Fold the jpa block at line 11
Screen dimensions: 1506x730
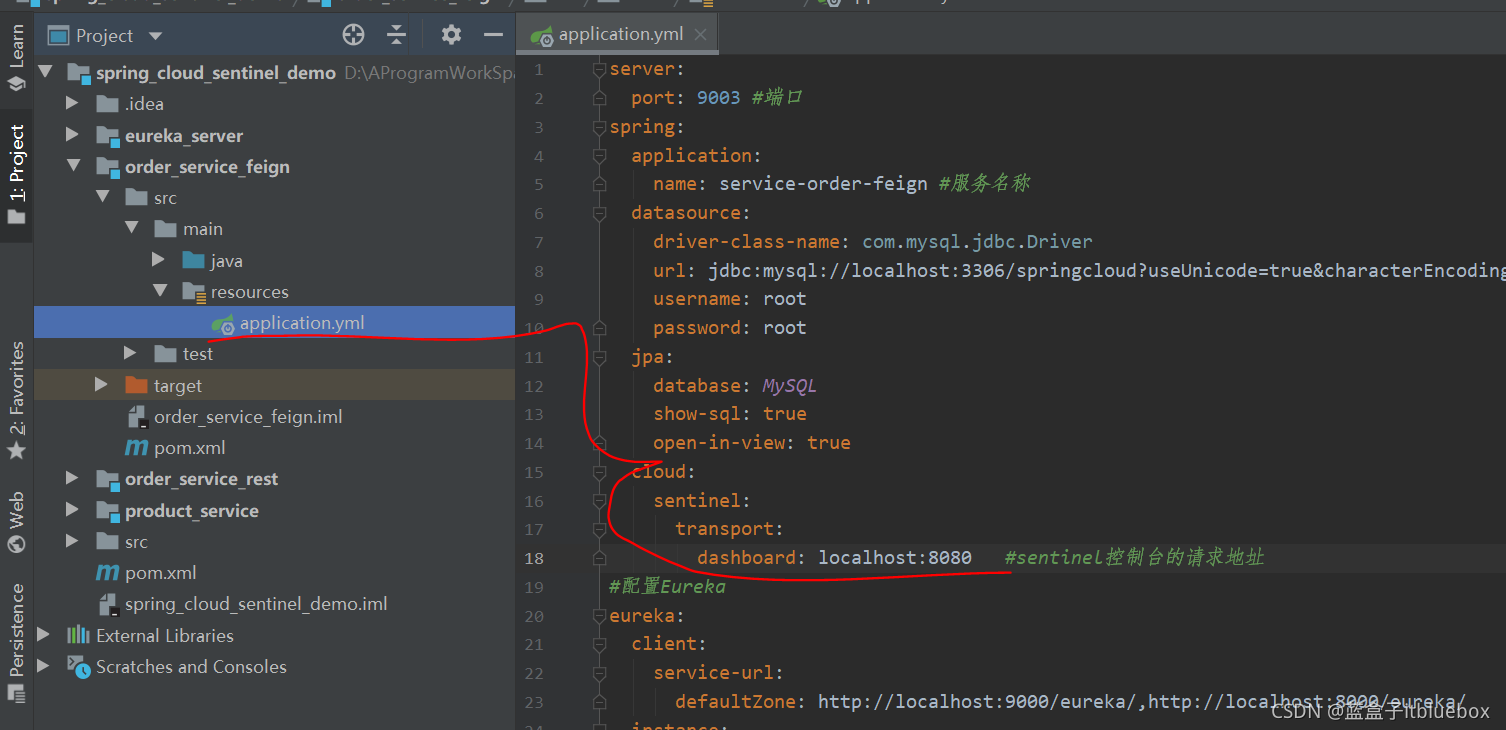[x=599, y=356]
